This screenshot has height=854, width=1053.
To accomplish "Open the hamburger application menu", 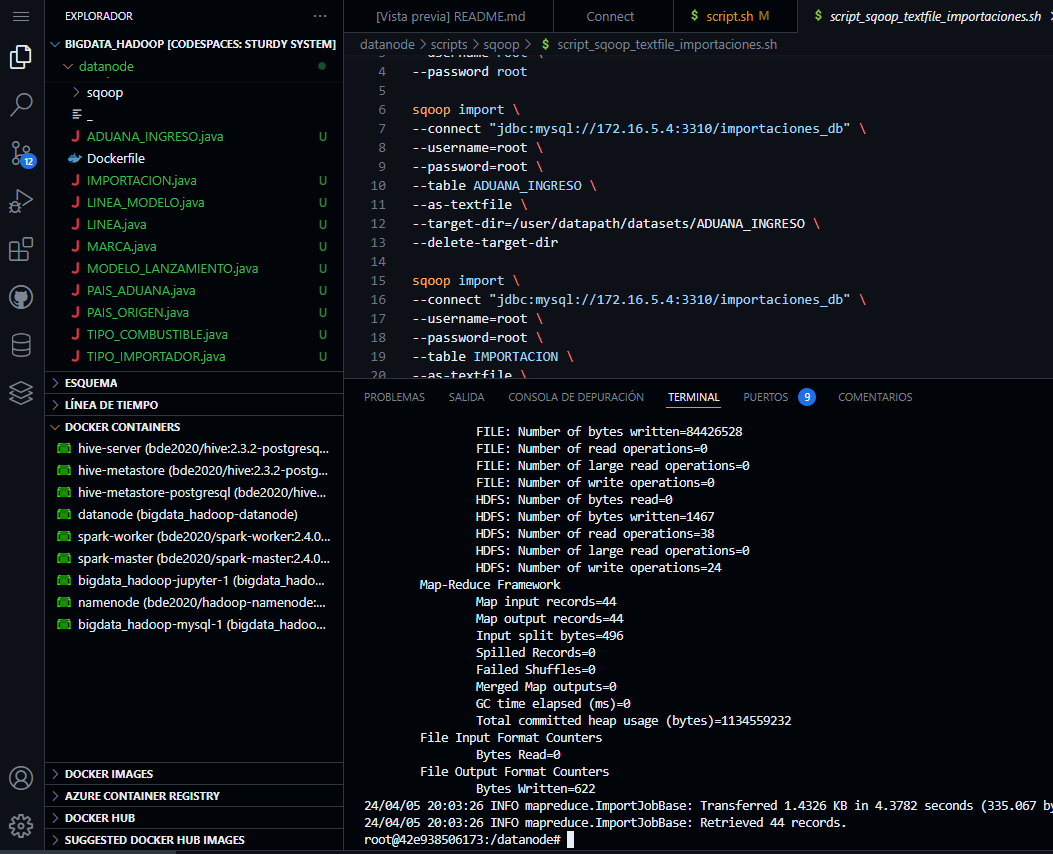I will tap(21, 17).
